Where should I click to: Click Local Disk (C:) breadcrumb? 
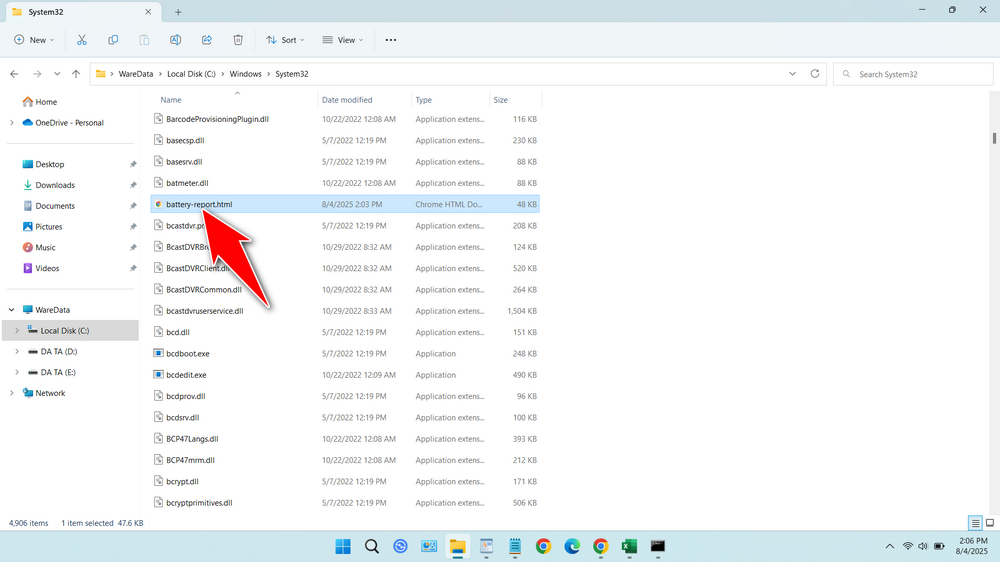point(191,74)
